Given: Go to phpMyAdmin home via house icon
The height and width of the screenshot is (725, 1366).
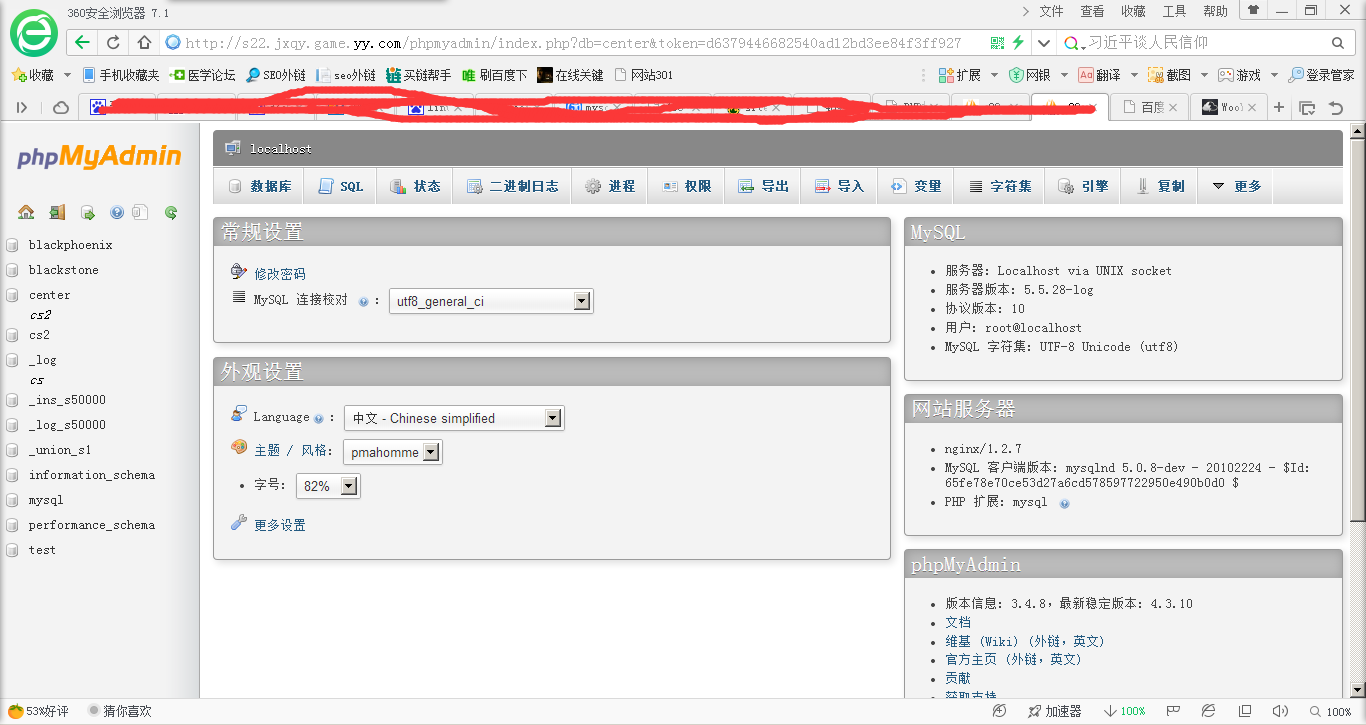Looking at the screenshot, I should pyautogui.click(x=26, y=212).
